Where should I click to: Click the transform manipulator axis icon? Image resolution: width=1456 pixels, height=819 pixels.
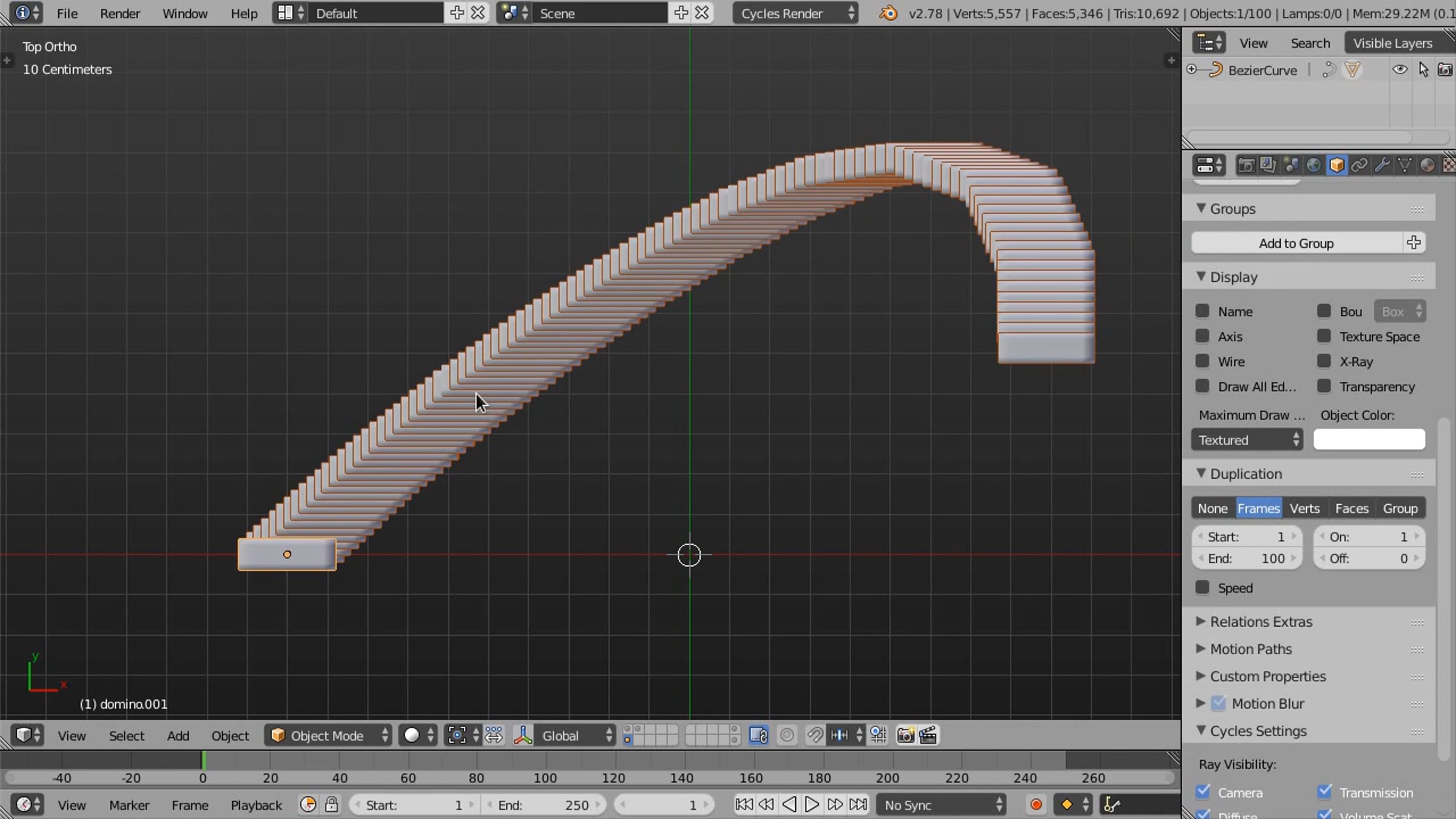523,735
